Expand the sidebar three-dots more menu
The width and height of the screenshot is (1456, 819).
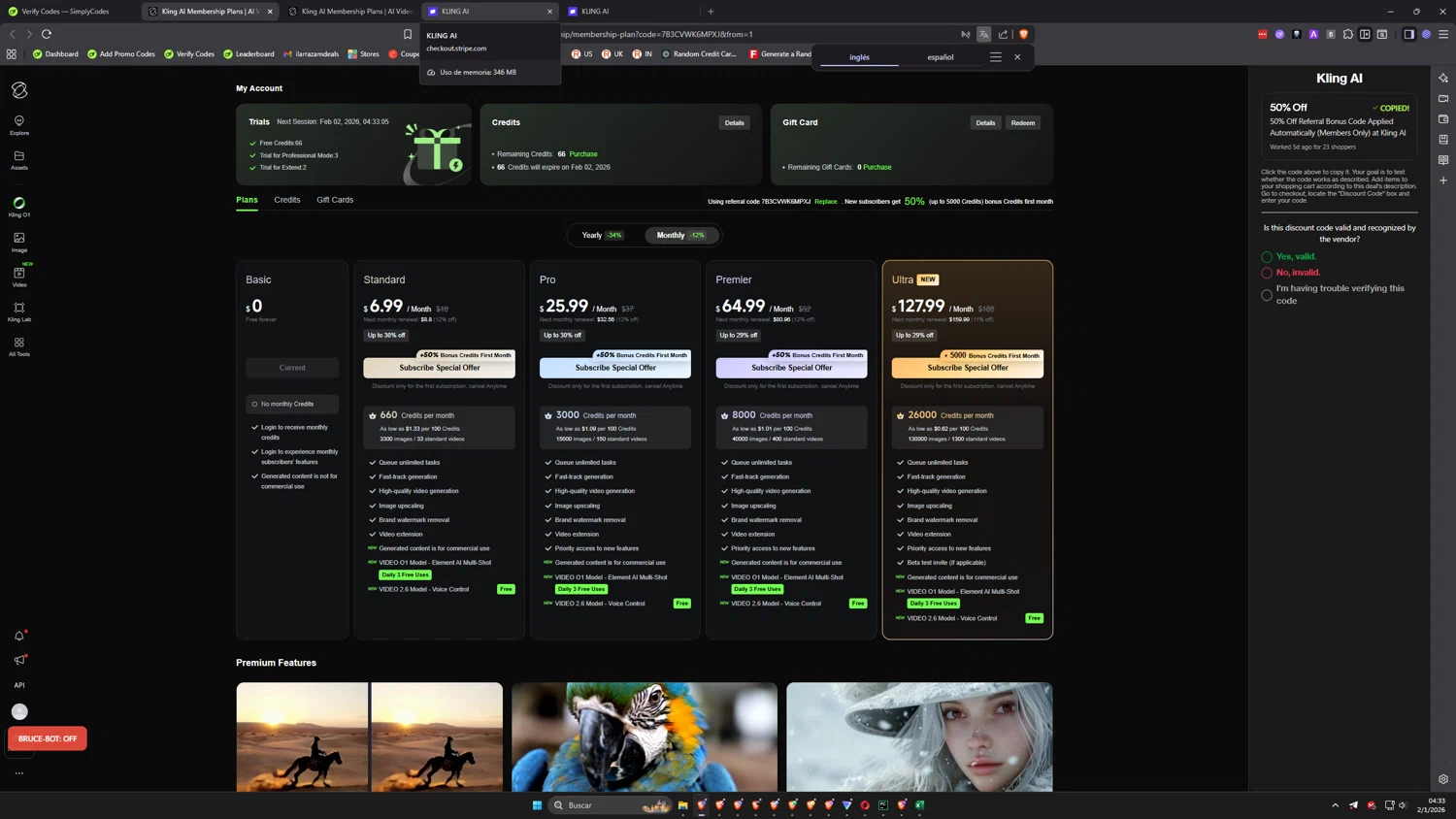(19, 773)
